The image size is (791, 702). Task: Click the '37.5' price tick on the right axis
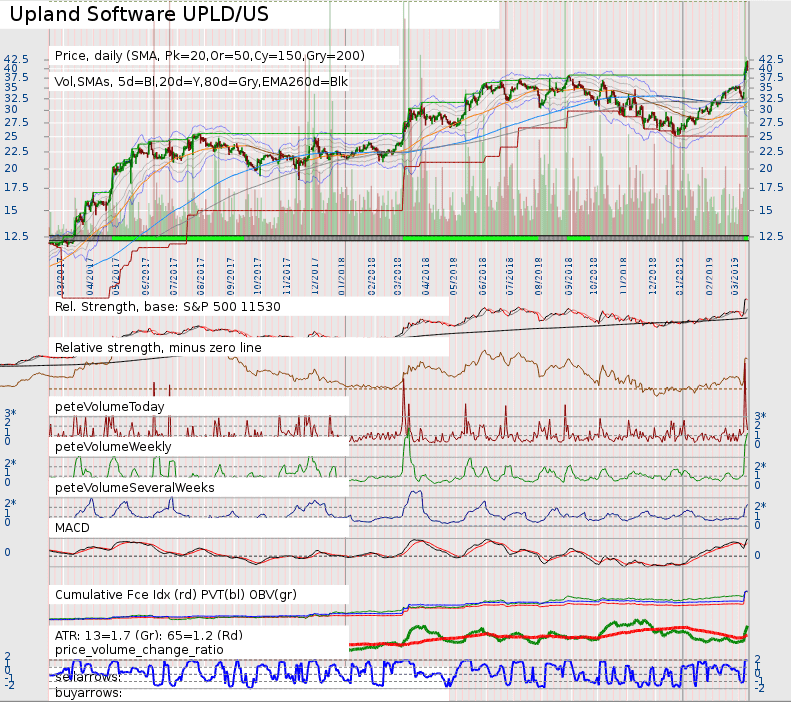coord(771,77)
